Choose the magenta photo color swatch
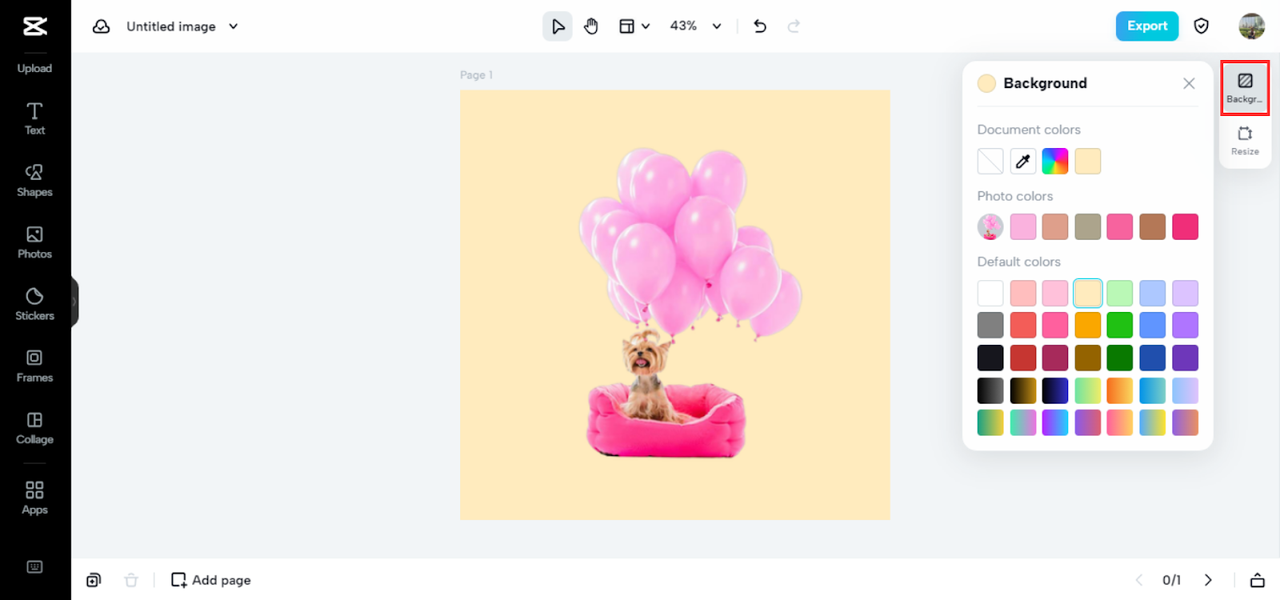The width and height of the screenshot is (1280, 600). (1185, 227)
